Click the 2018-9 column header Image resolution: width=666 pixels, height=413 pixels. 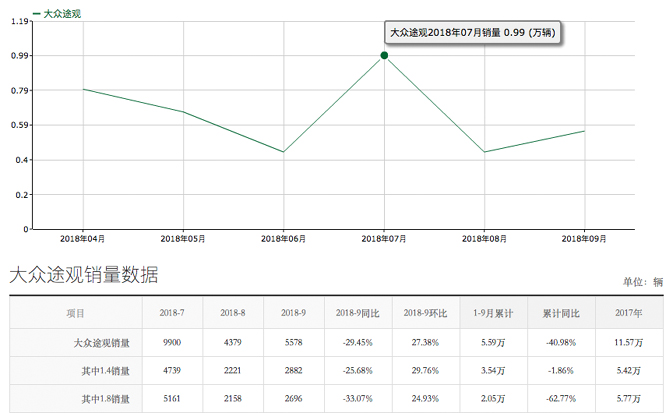[x=293, y=313]
